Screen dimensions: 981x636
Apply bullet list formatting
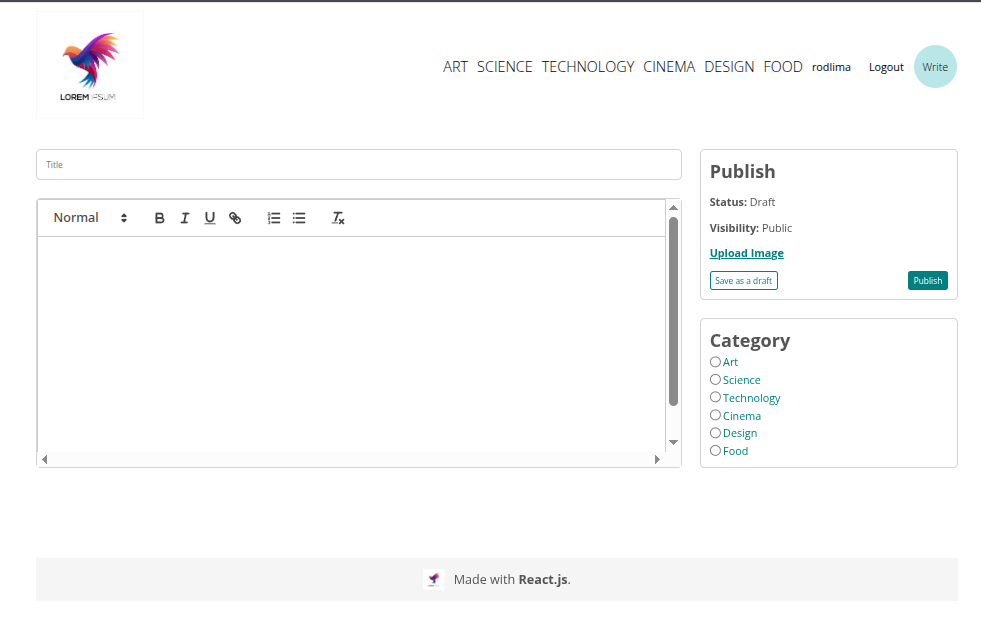299,218
